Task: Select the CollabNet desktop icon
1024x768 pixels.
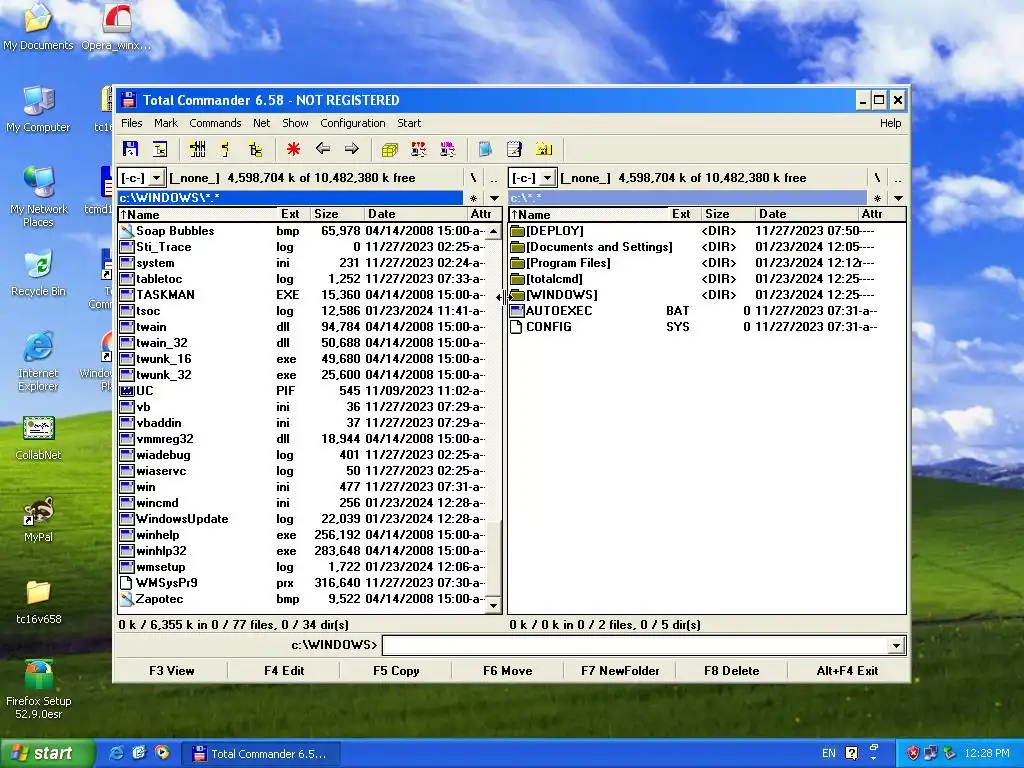Action: [x=39, y=438]
